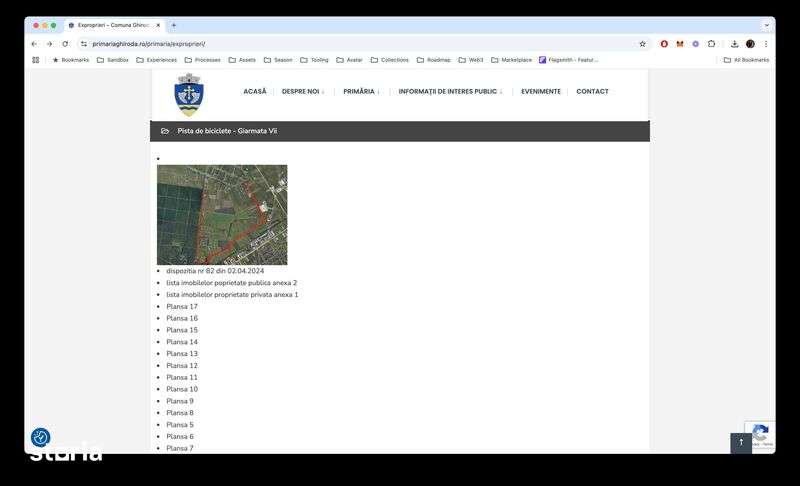Open the CONTACT menu item
This screenshot has height=486, width=800.
click(x=592, y=91)
